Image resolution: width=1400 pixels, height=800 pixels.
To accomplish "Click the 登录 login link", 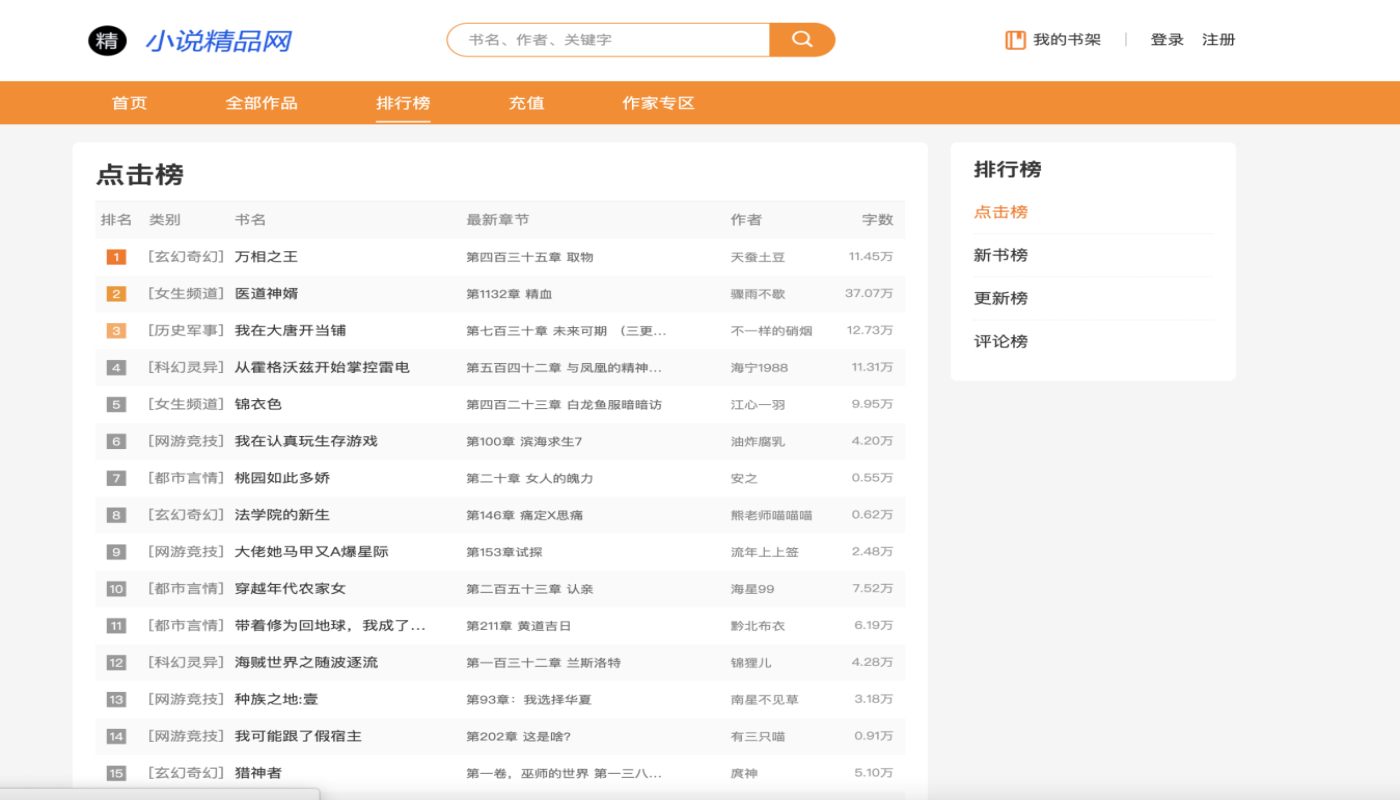I will [1167, 40].
